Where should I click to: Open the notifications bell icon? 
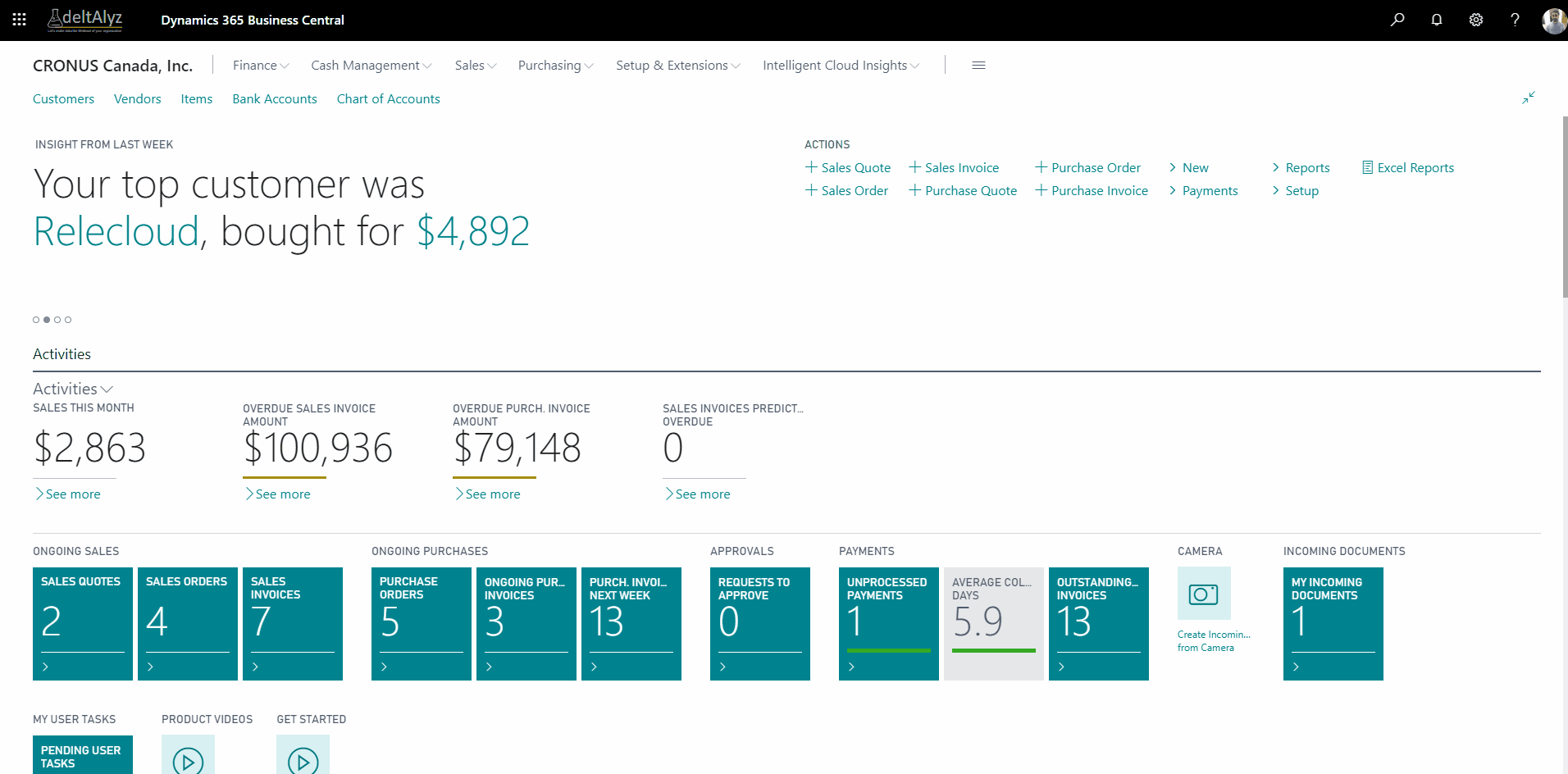[x=1437, y=20]
